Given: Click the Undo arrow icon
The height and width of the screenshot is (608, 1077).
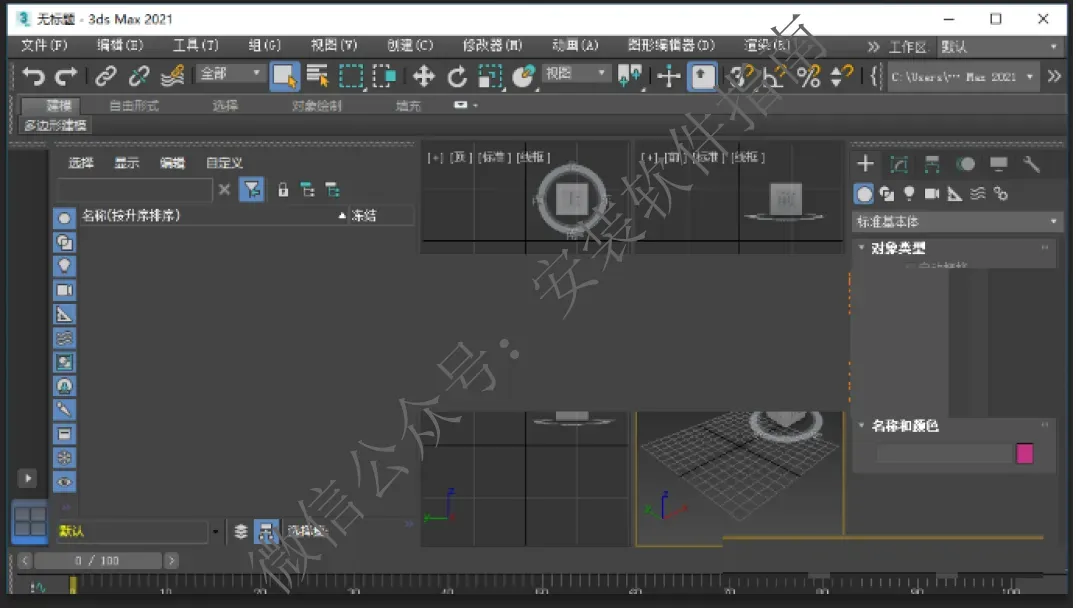Looking at the screenshot, I should pyautogui.click(x=33, y=76).
